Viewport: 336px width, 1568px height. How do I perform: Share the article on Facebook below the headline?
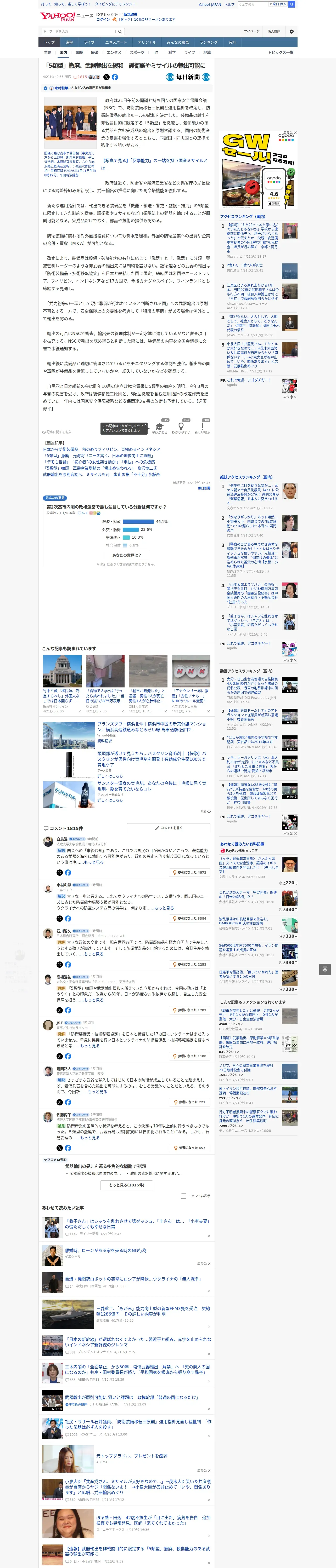click(x=115, y=77)
